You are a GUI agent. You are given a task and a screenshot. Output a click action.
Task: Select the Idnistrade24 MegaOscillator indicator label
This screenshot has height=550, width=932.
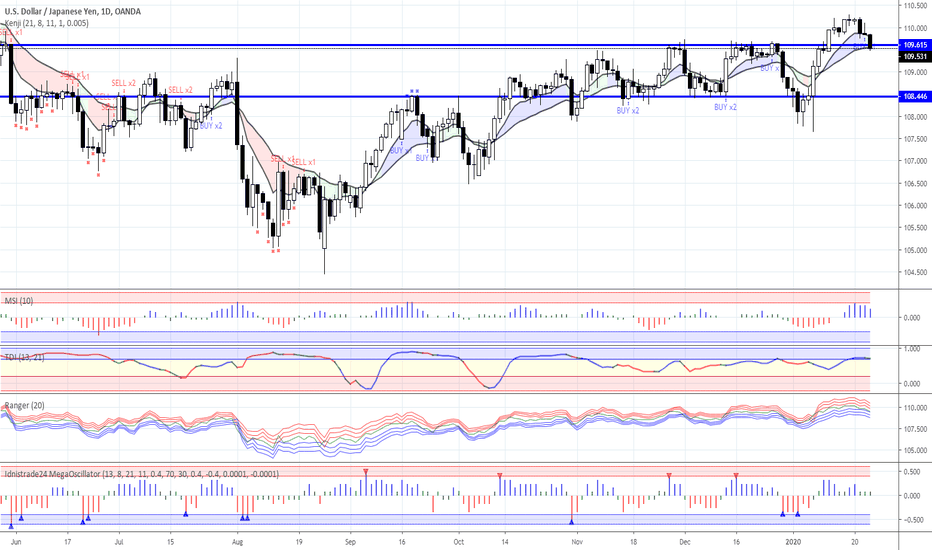140,473
